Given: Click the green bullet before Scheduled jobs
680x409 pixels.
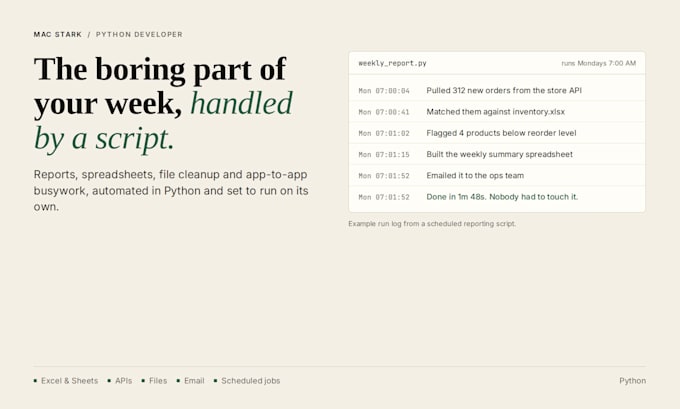Looking at the screenshot, I should 216,381.
